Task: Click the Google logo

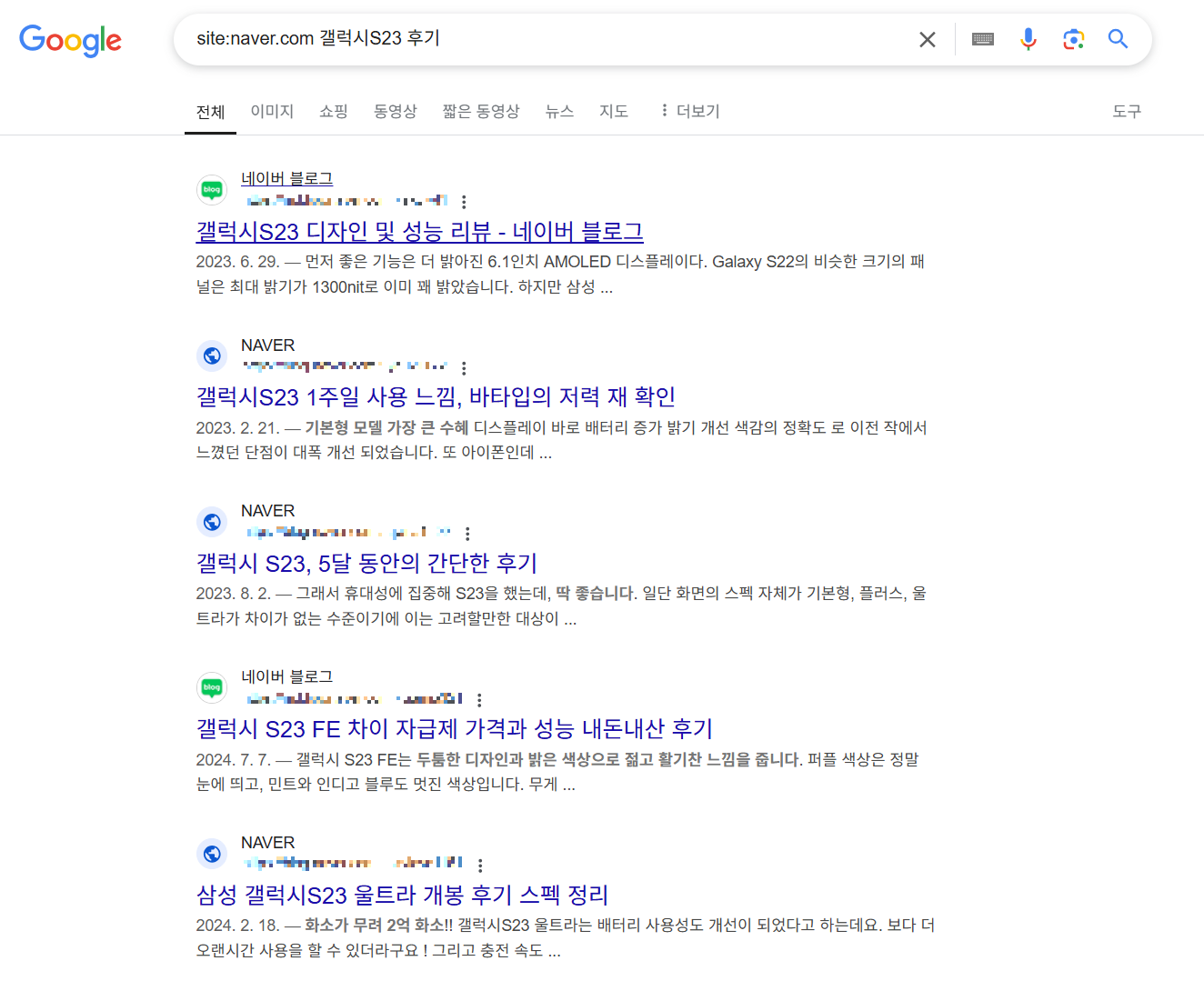Action: tap(70, 40)
